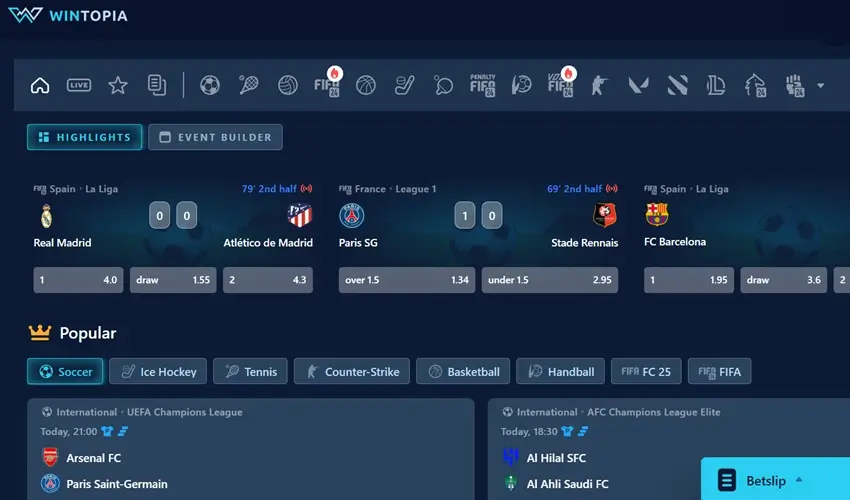This screenshot has width=850, height=500.
Task: Bet on draw at 1.55
Action: 173,280
